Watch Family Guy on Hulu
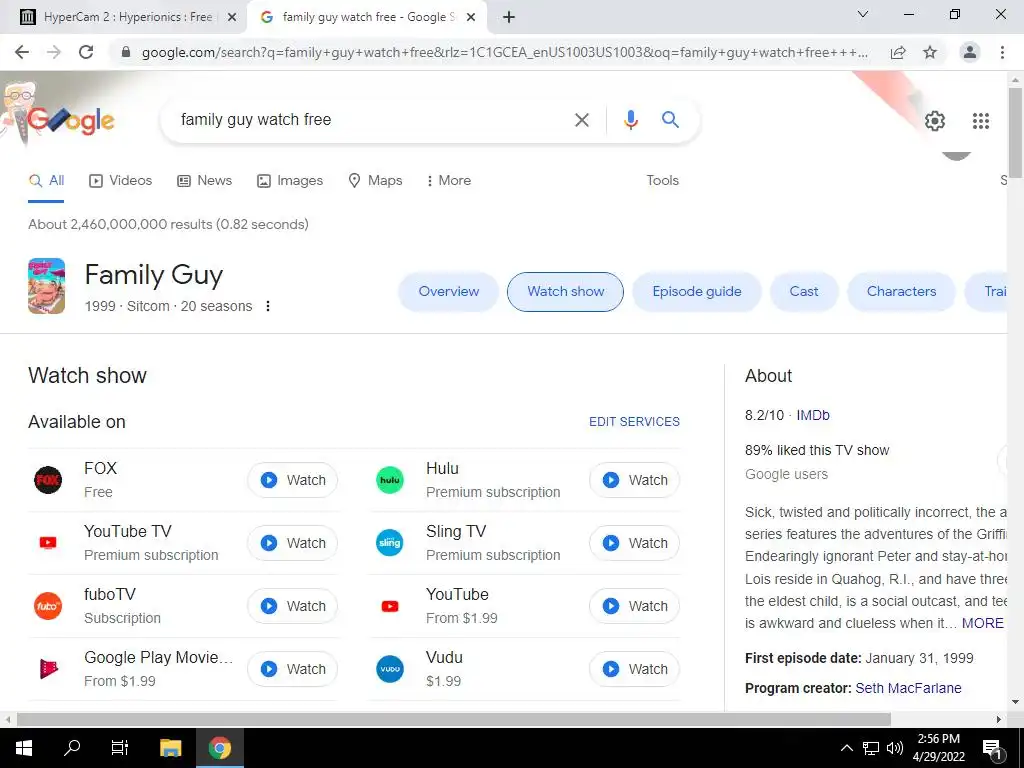This screenshot has width=1024, height=768. pyautogui.click(x=634, y=480)
